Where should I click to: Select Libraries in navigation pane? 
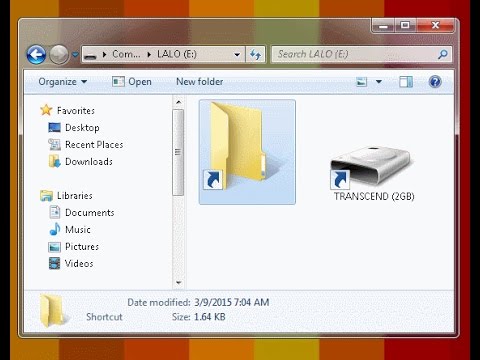pyautogui.click(x=75, y=196)
